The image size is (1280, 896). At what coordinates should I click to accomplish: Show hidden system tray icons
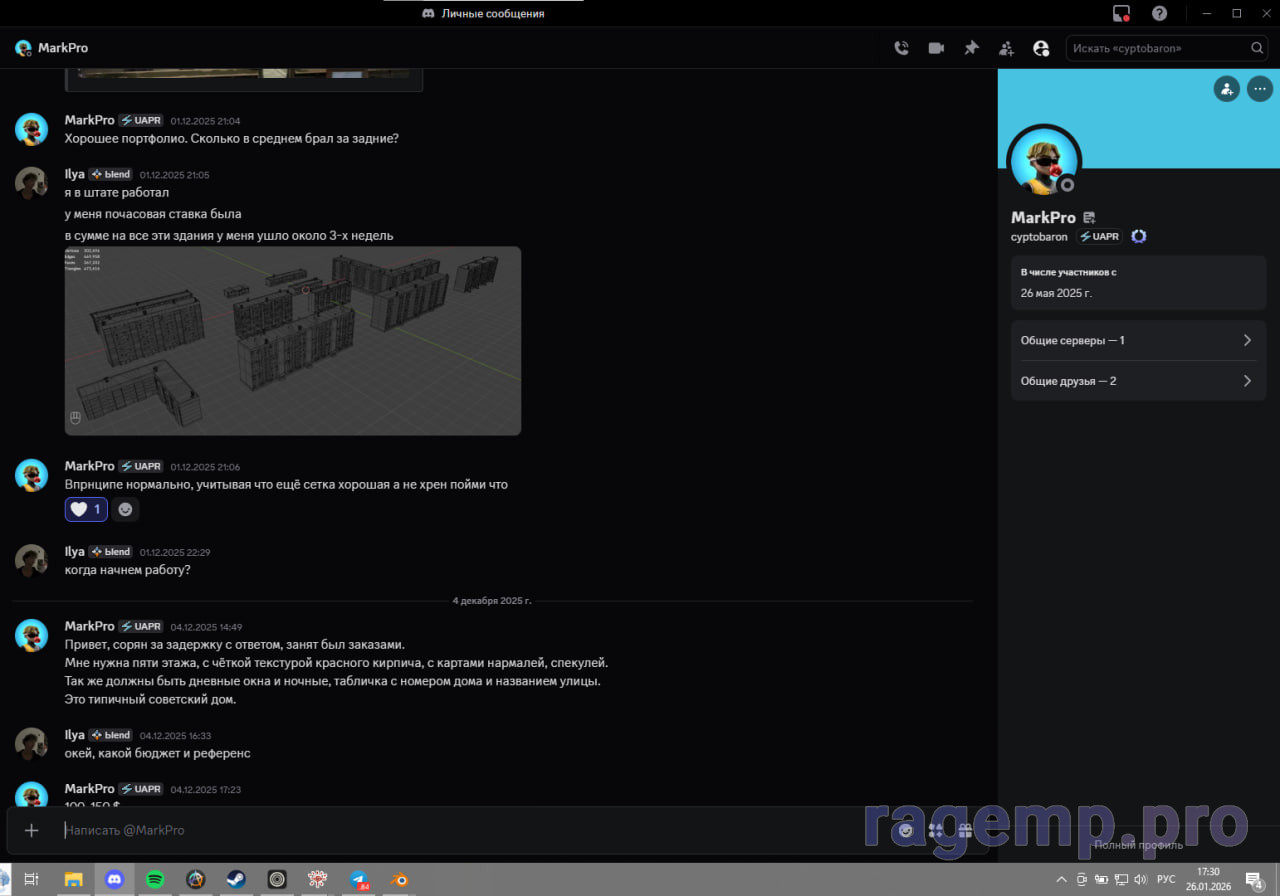(x=1062, y=879)
